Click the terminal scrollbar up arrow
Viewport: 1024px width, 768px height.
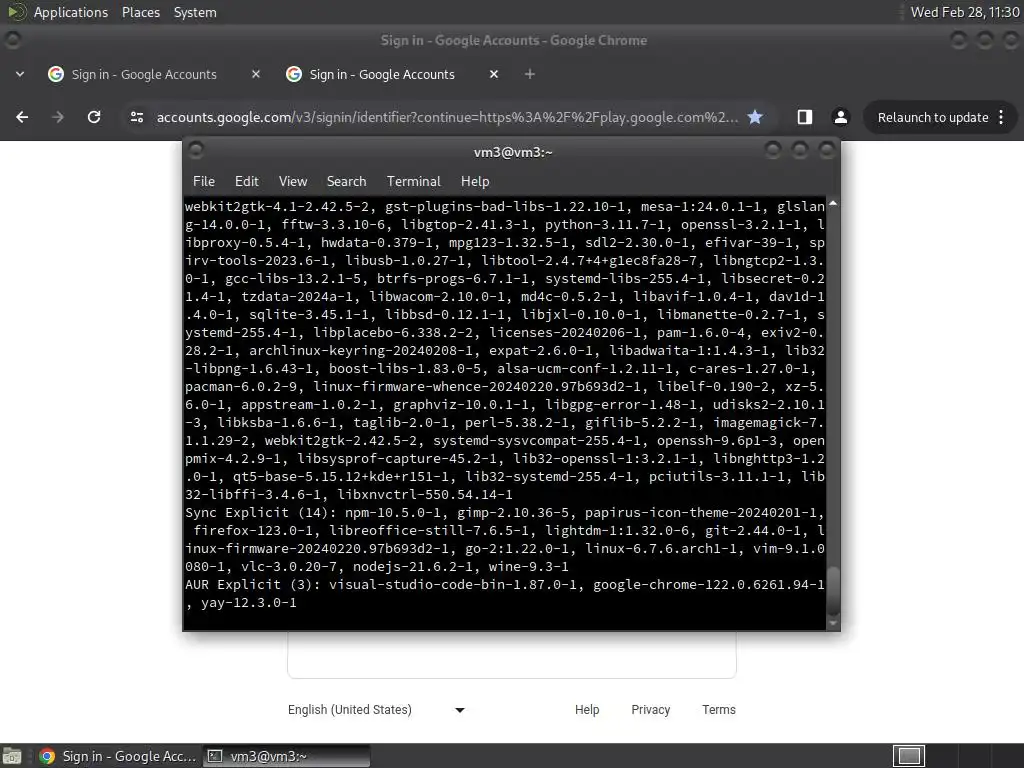pos(833,204)
